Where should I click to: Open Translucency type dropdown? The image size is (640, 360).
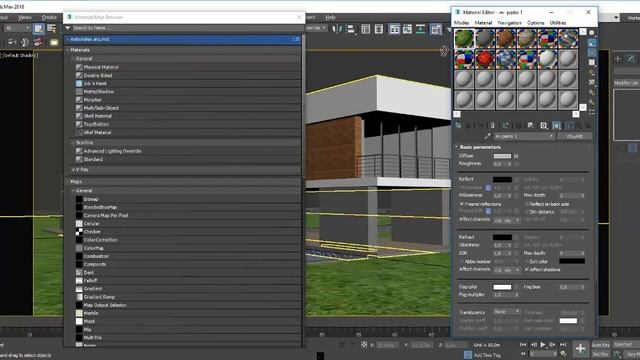(x=507, y=311)
